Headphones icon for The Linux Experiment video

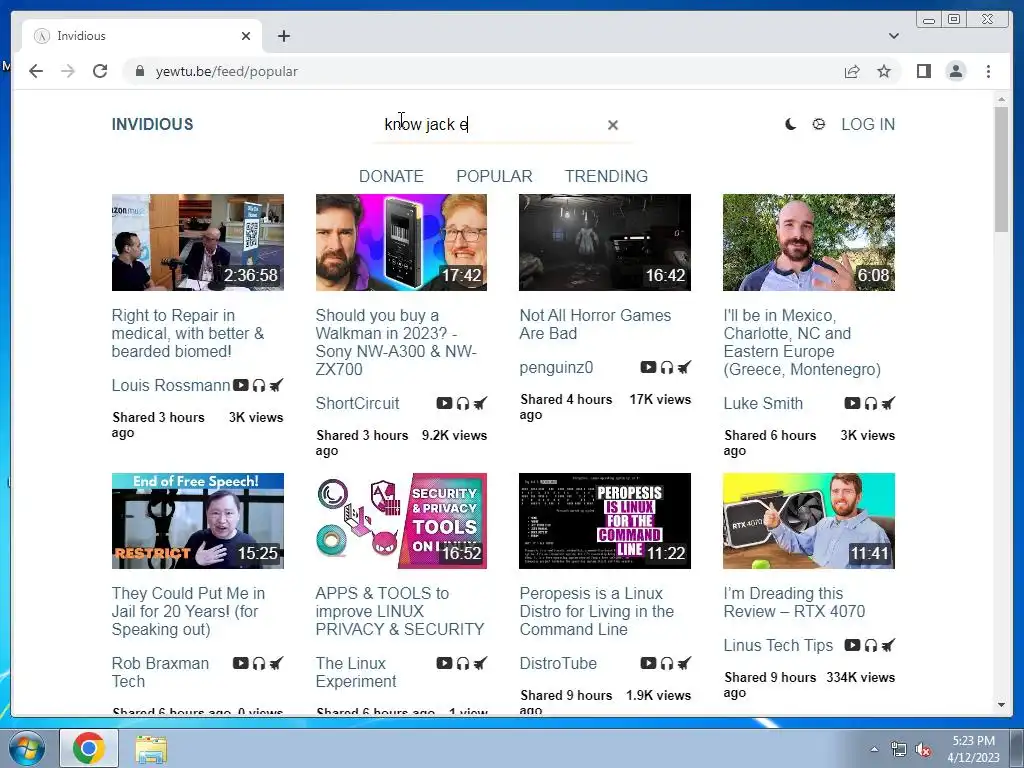pos(463,664)
